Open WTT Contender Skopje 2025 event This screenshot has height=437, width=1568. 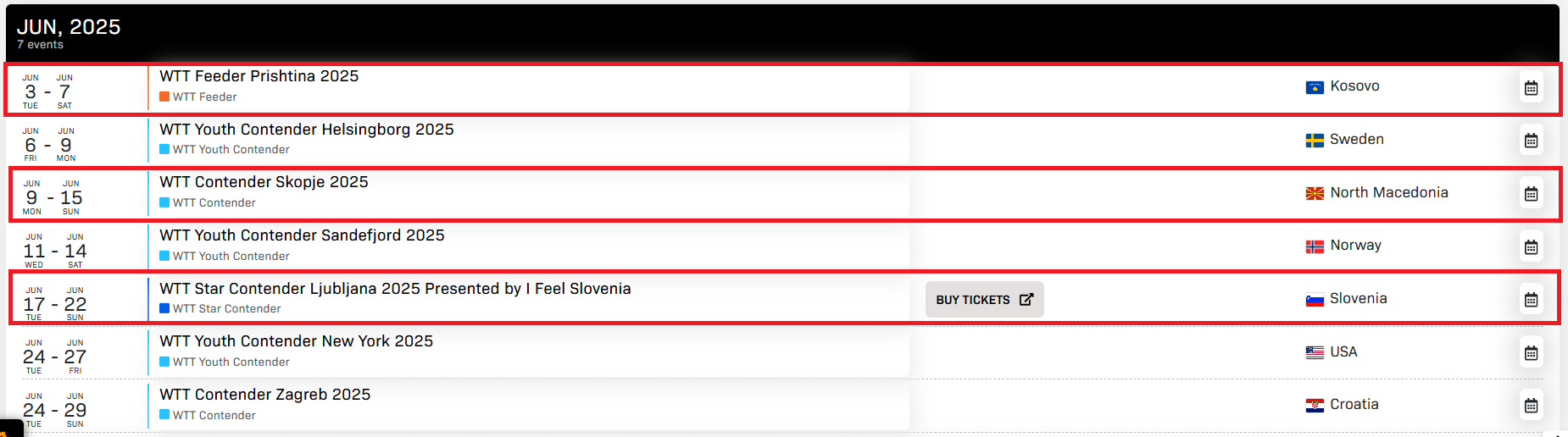click(x=264, y=182)
